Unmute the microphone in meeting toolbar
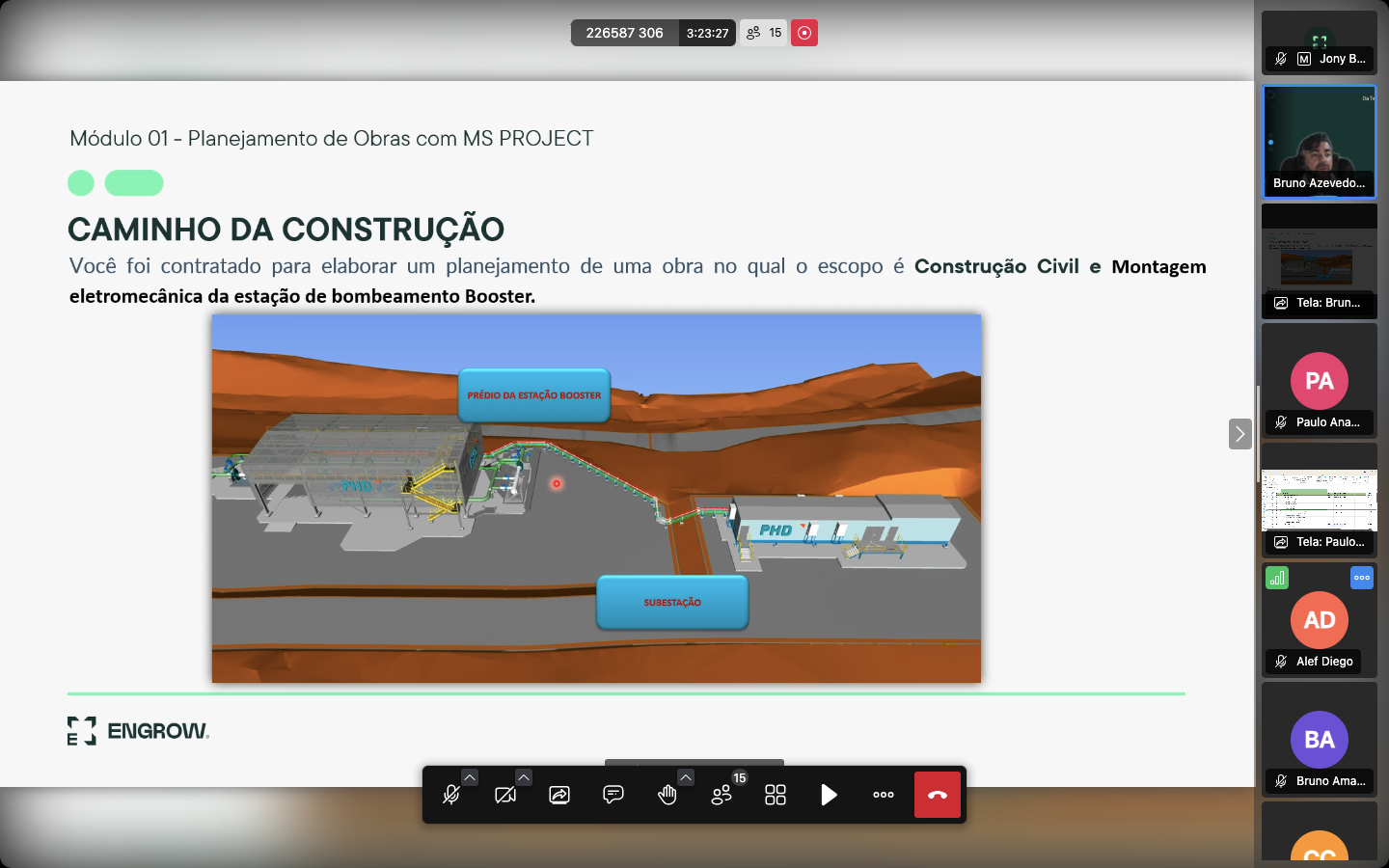1389x868 pixels. [x=450, y=795]
